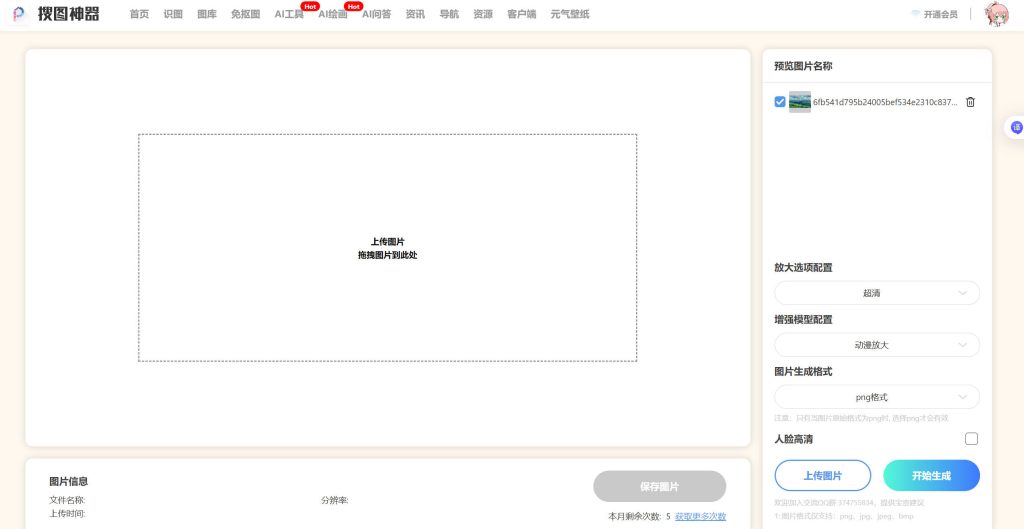Click the 搜图神器 logo icon
The height and width of the screenshot is (529, 1024).
(19, 14)
